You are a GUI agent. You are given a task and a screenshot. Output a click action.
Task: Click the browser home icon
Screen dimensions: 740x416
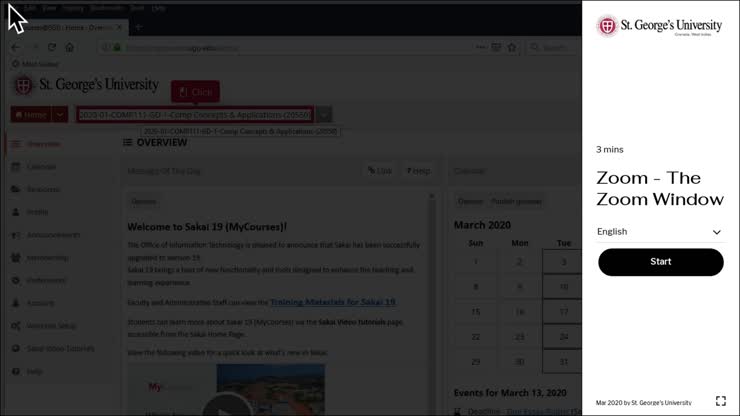click(69, 47)
